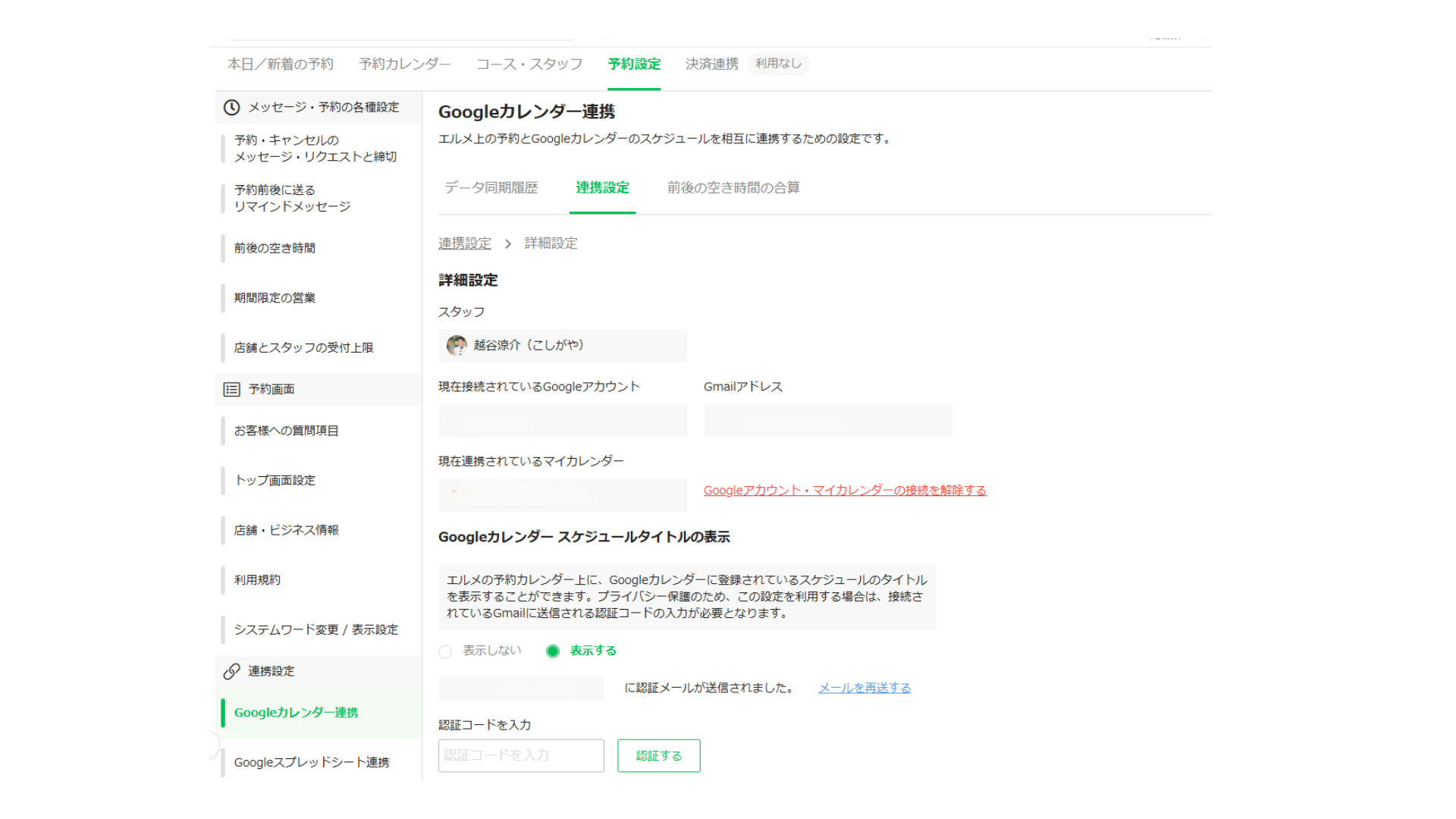Click the breadcrumb chevron before 詳細設定
1456x819 pixels.
click(x=508, y=243)
